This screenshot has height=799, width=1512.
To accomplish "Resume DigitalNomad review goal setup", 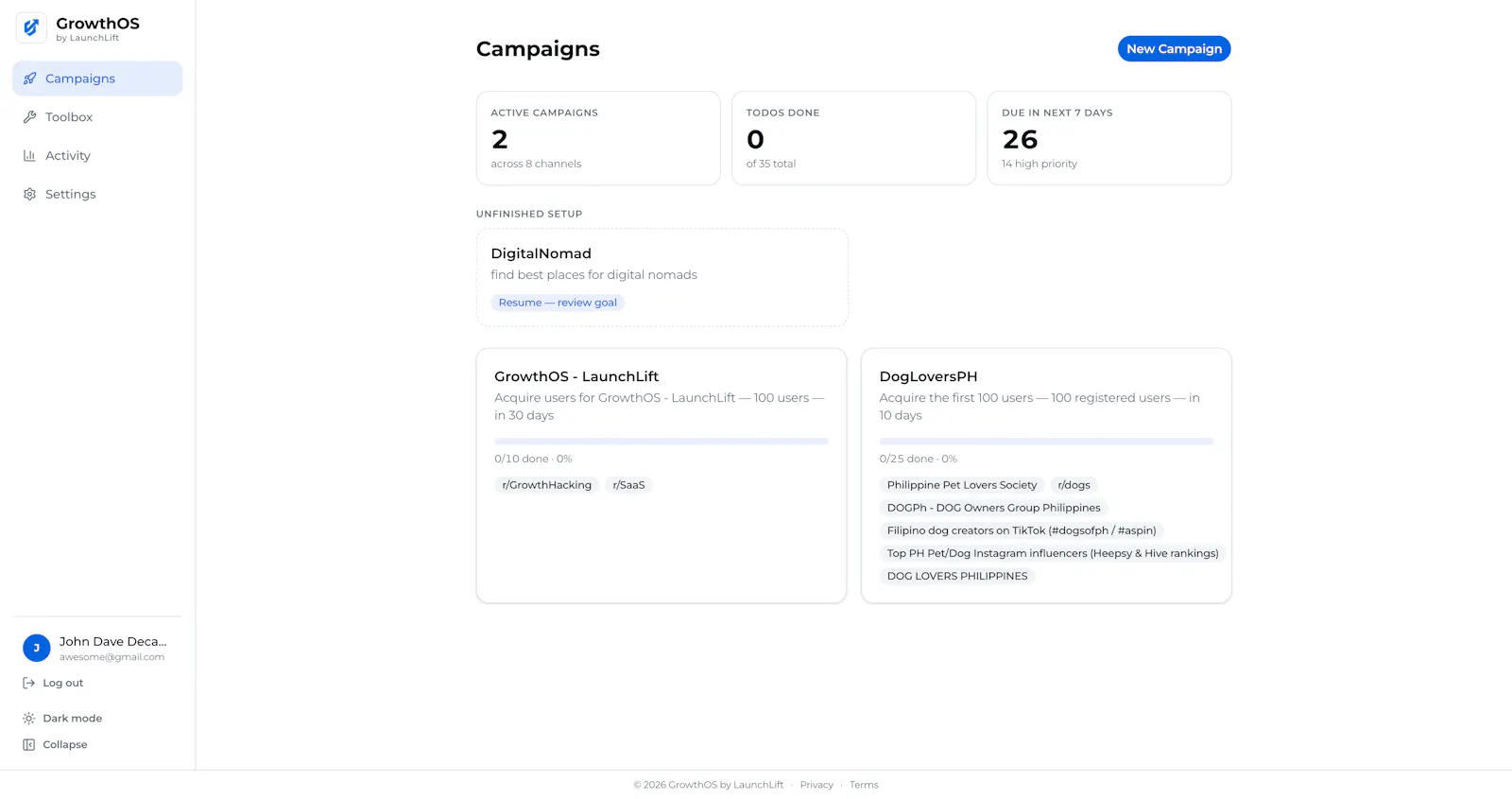I will [x=558, y=303].
